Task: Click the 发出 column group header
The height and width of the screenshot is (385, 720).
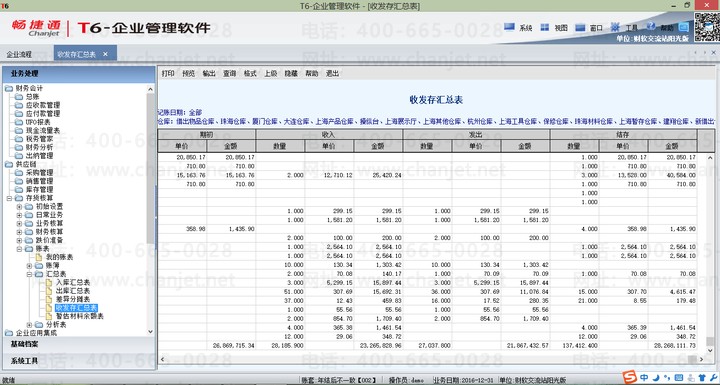Action: [x=476, y=134]
